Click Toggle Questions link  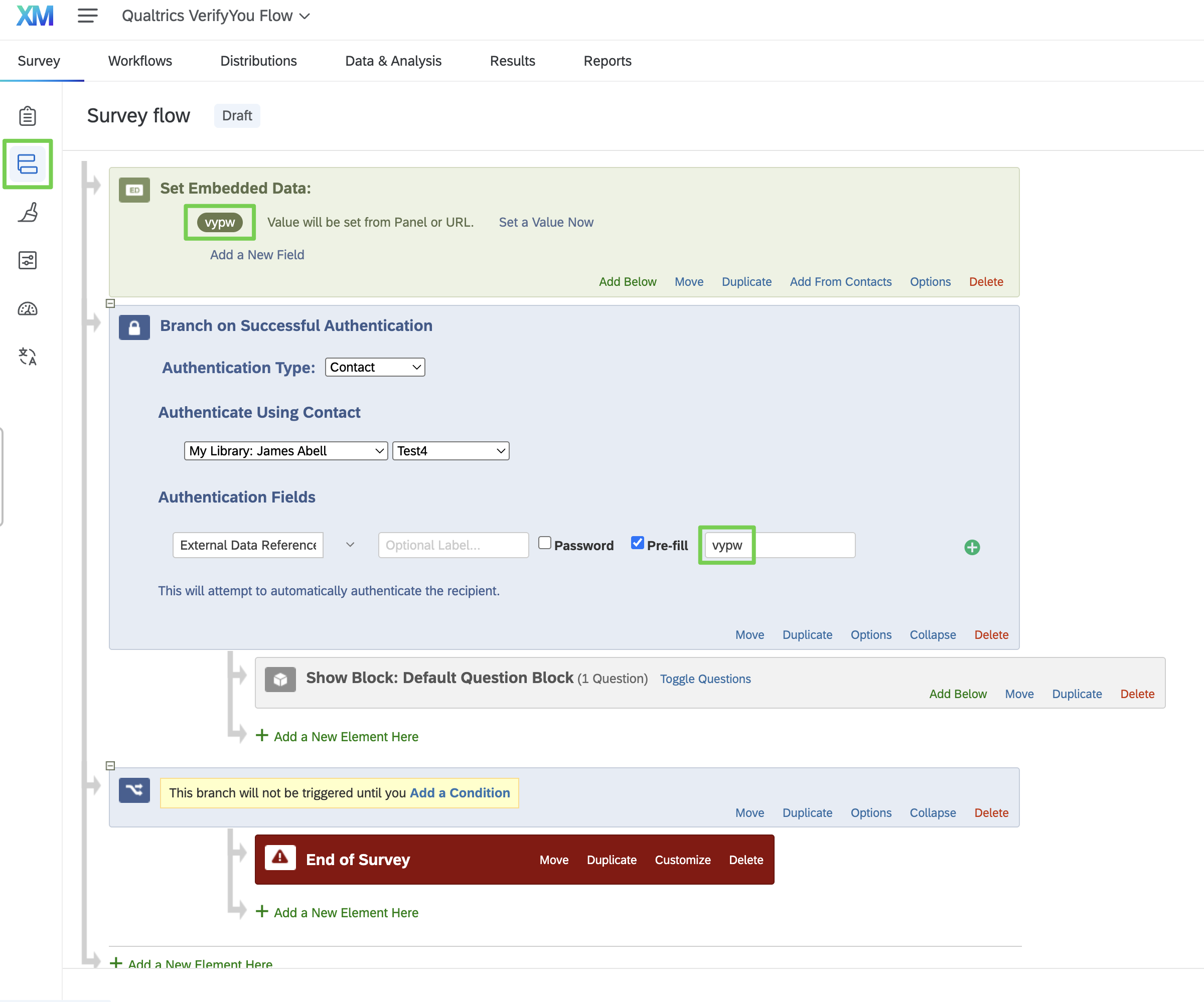click(x=705, y=679)
